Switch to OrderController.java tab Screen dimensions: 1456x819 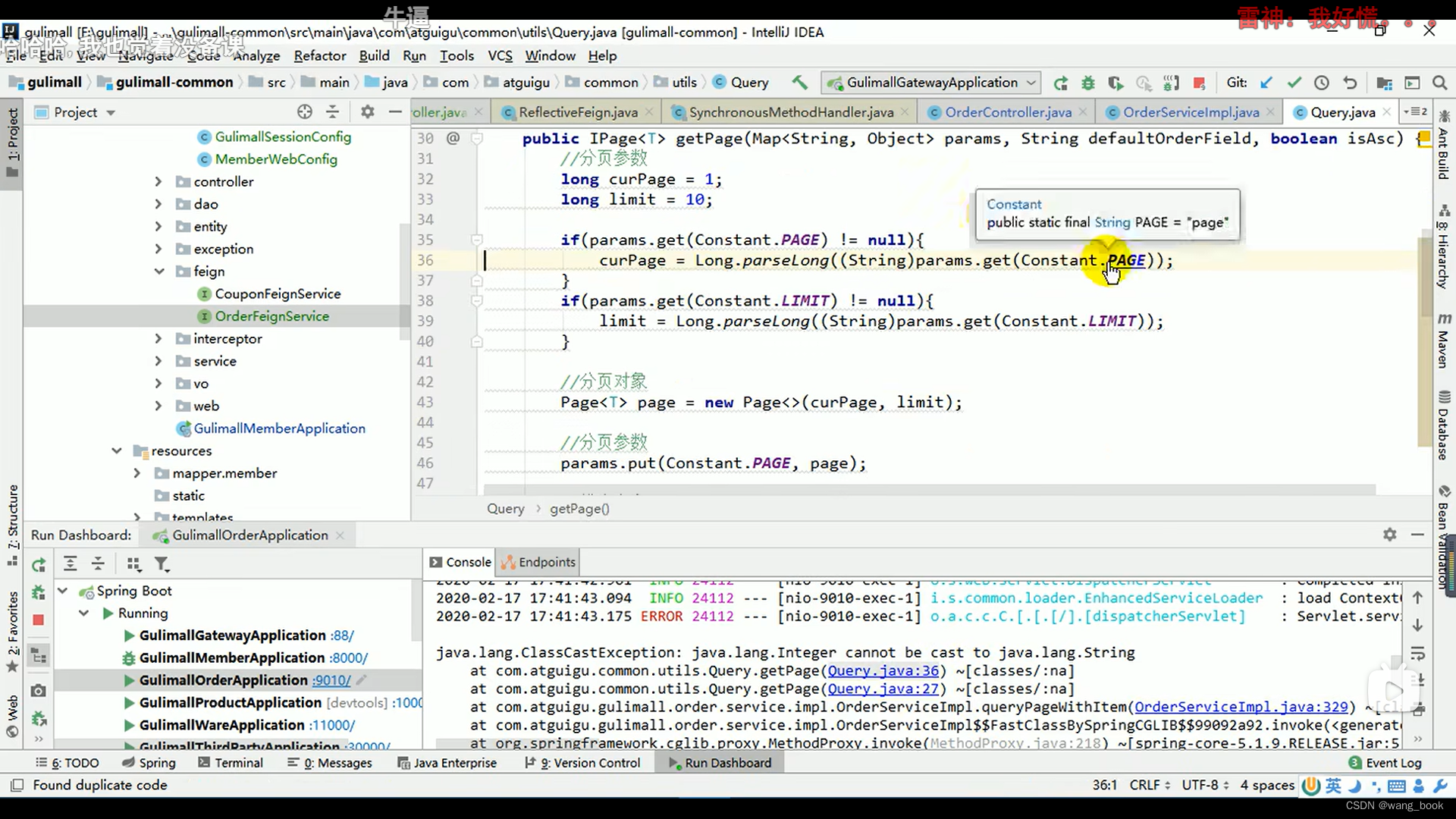click(1008, 112)
